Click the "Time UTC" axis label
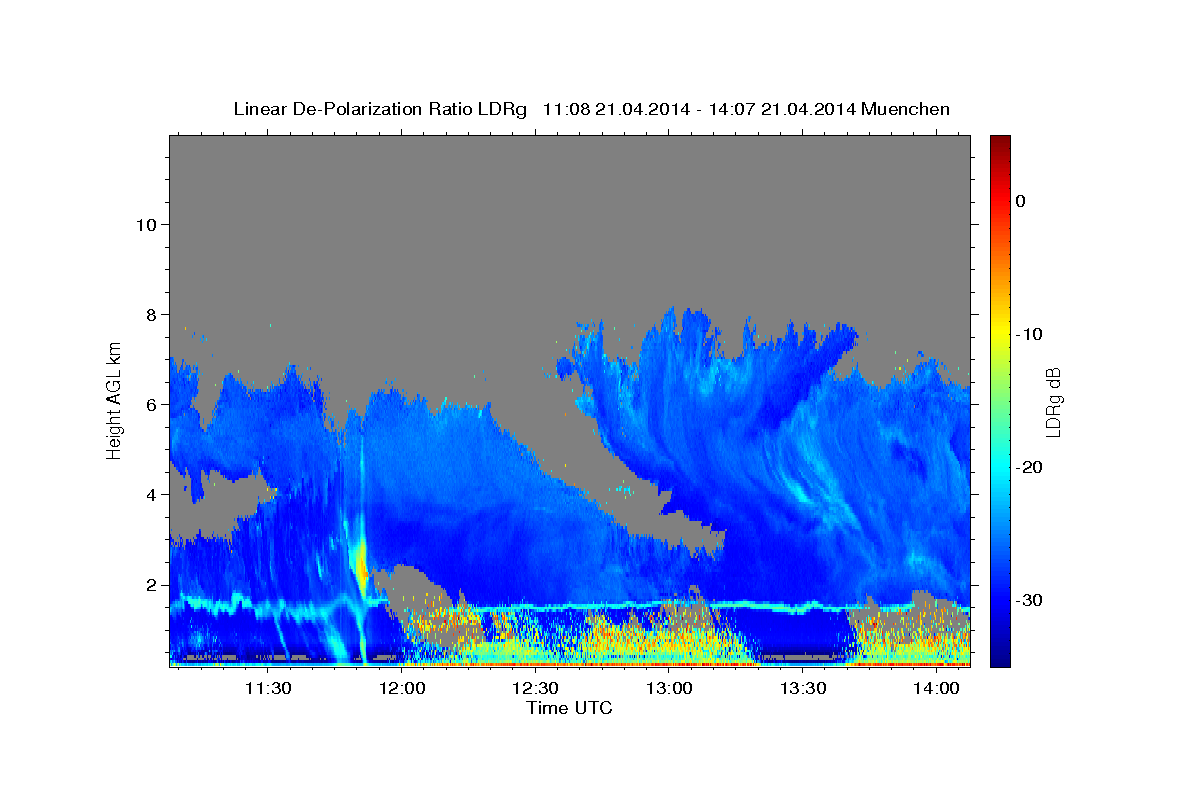1200x800 pixels. (x=569, y=708)
